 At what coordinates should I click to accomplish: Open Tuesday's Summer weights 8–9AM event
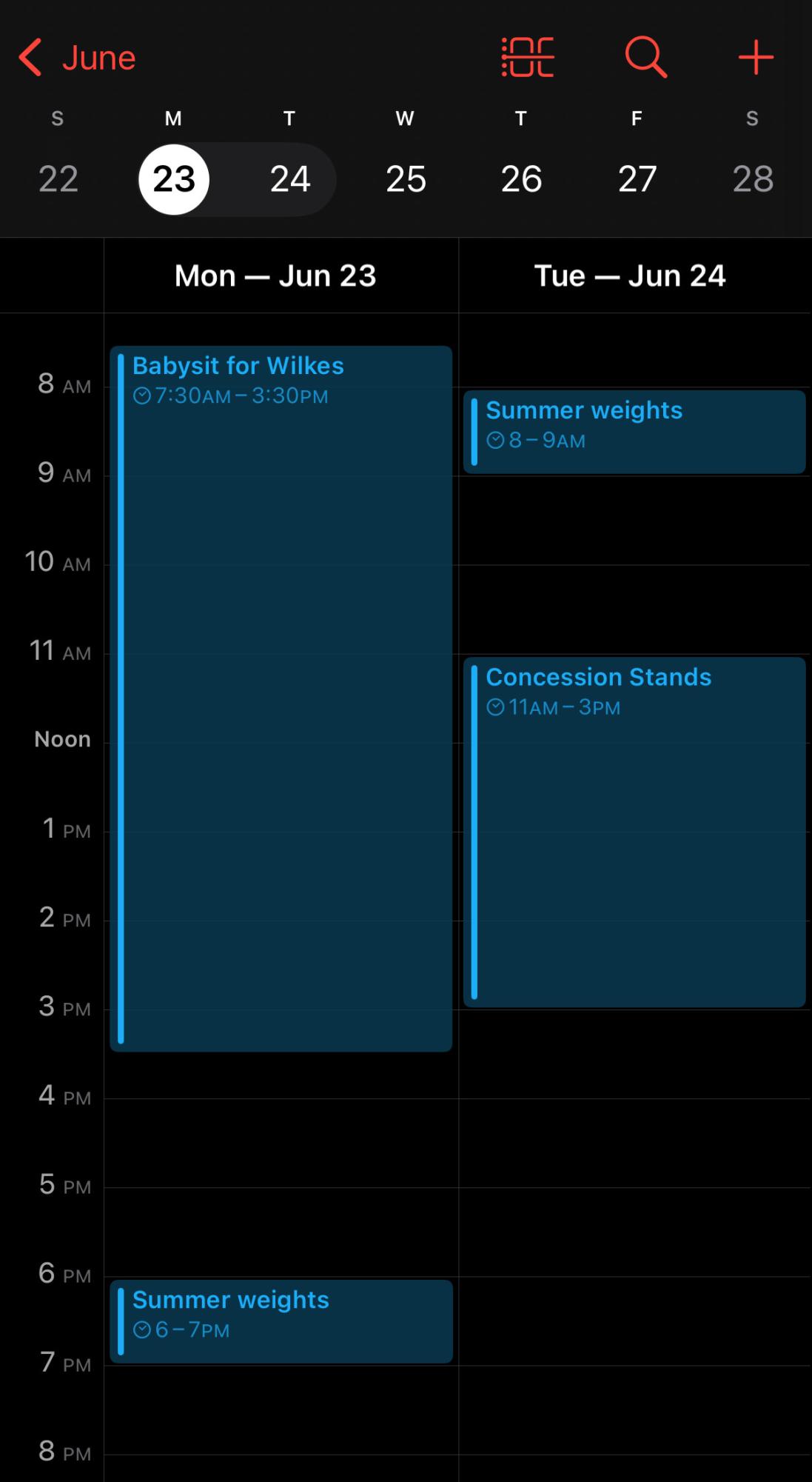coord(634,432)
